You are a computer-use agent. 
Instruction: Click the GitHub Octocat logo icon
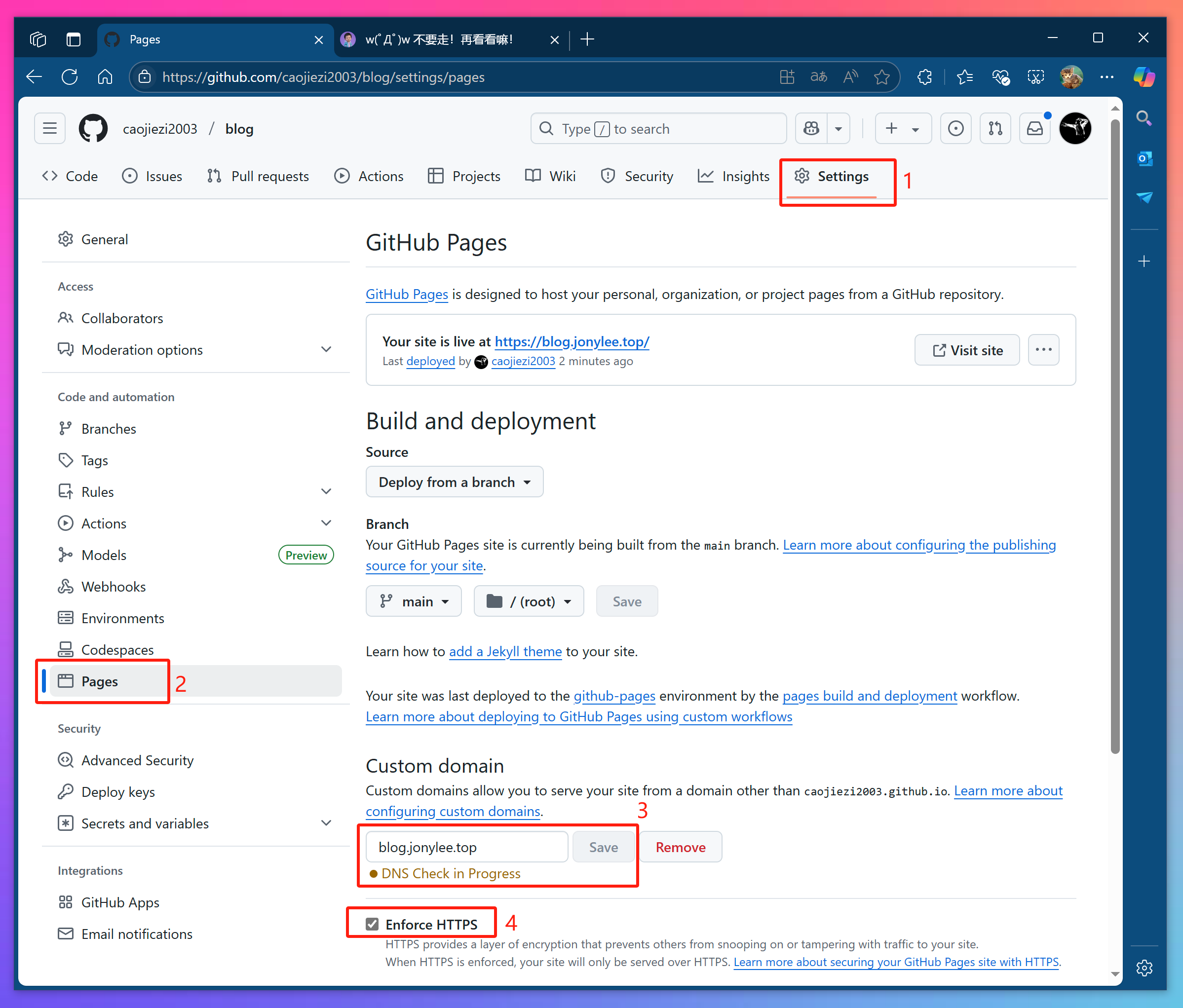coord(93,128)
